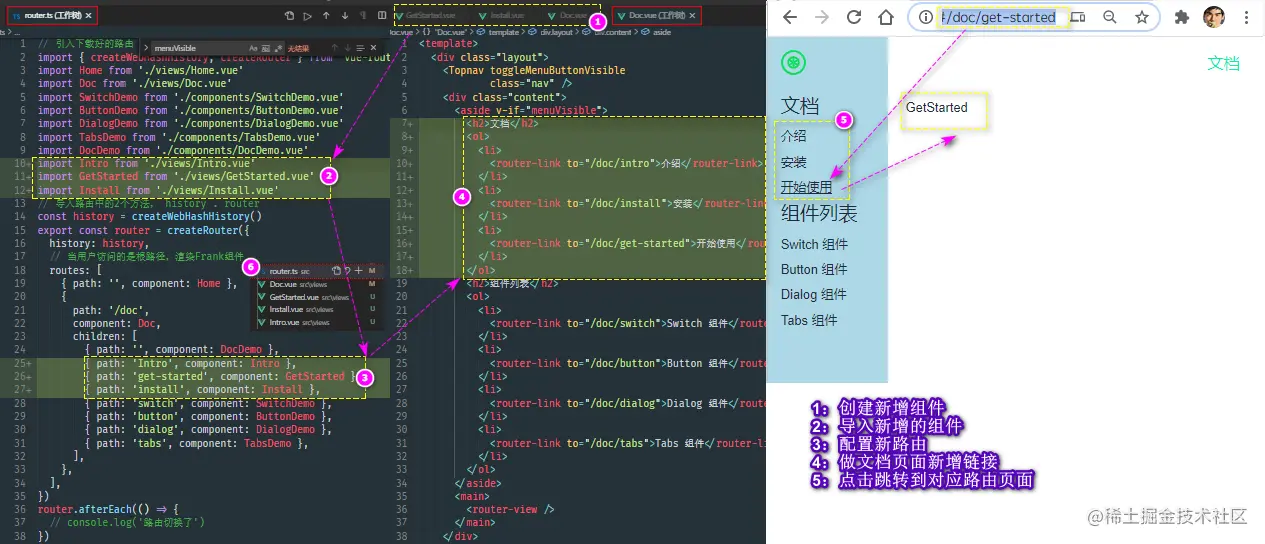The width and height of the screenshot is (1265, 544).
Task: Open the Button 组件 sidebar link
Action: point(814,269)
